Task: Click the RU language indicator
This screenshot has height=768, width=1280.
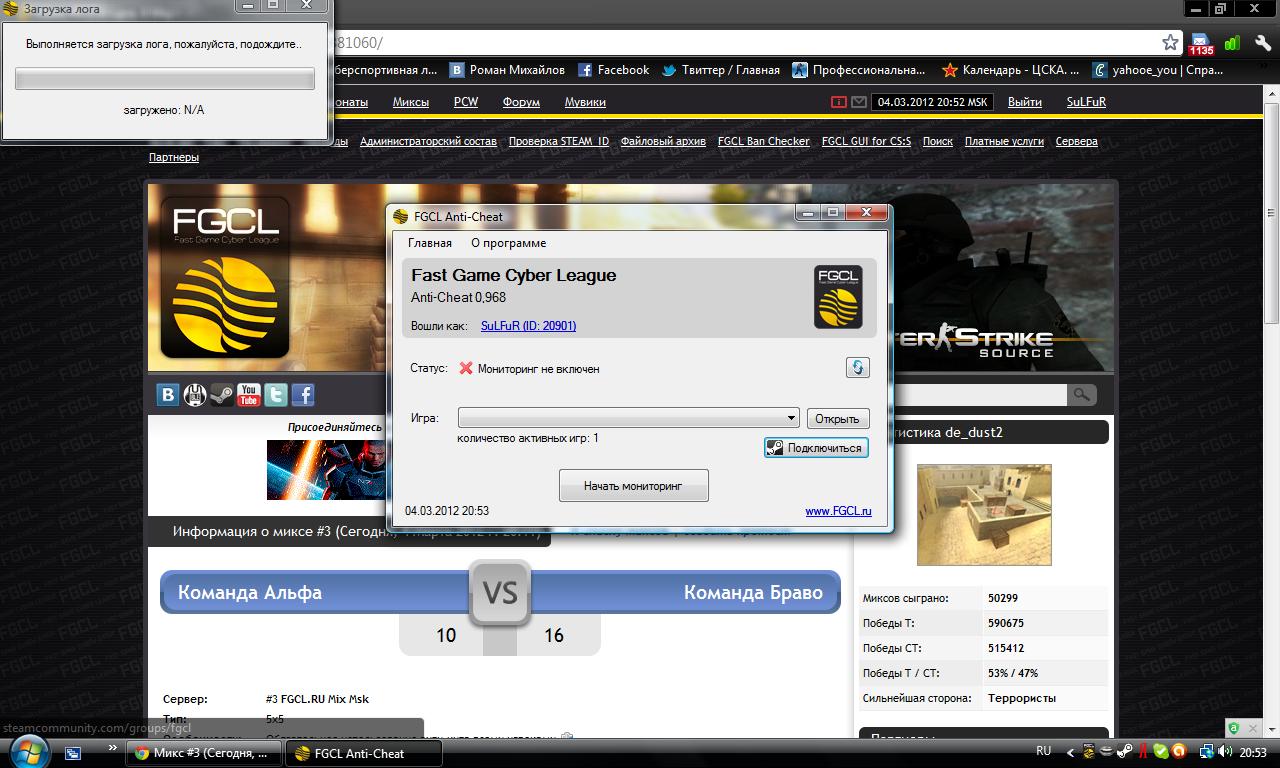Action: [x=1044, y=751]
